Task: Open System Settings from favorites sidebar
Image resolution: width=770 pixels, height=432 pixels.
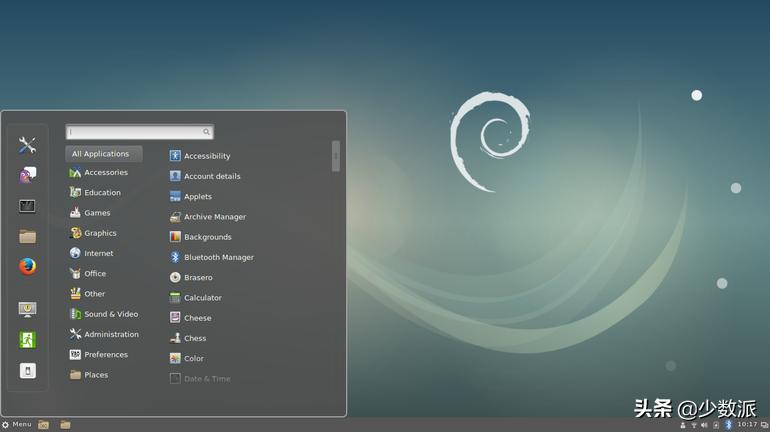Action: pyautogui.click(x=27, y=145)
